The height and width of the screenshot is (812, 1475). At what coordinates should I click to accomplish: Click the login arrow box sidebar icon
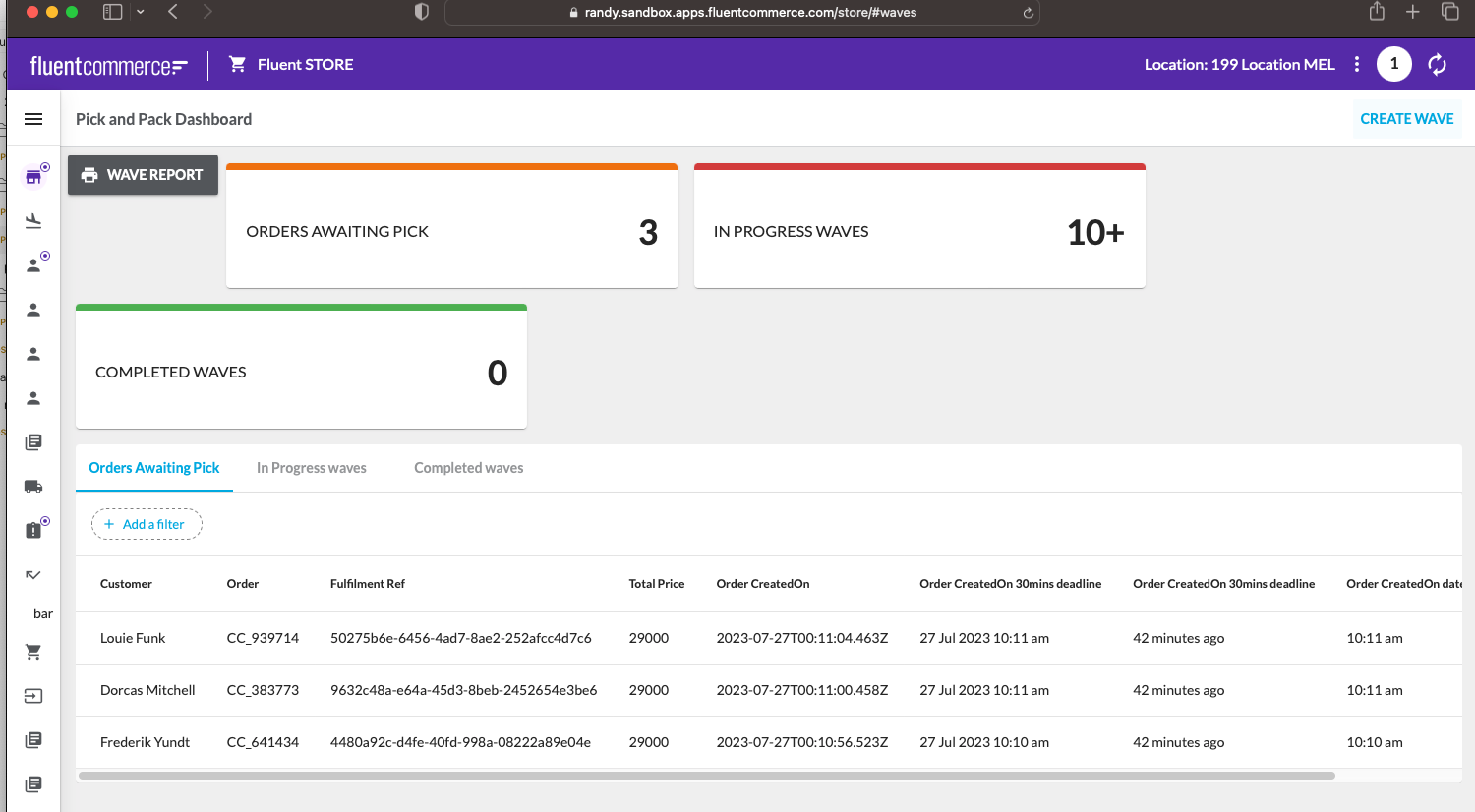pyautogui.click(x=33, y=696)
